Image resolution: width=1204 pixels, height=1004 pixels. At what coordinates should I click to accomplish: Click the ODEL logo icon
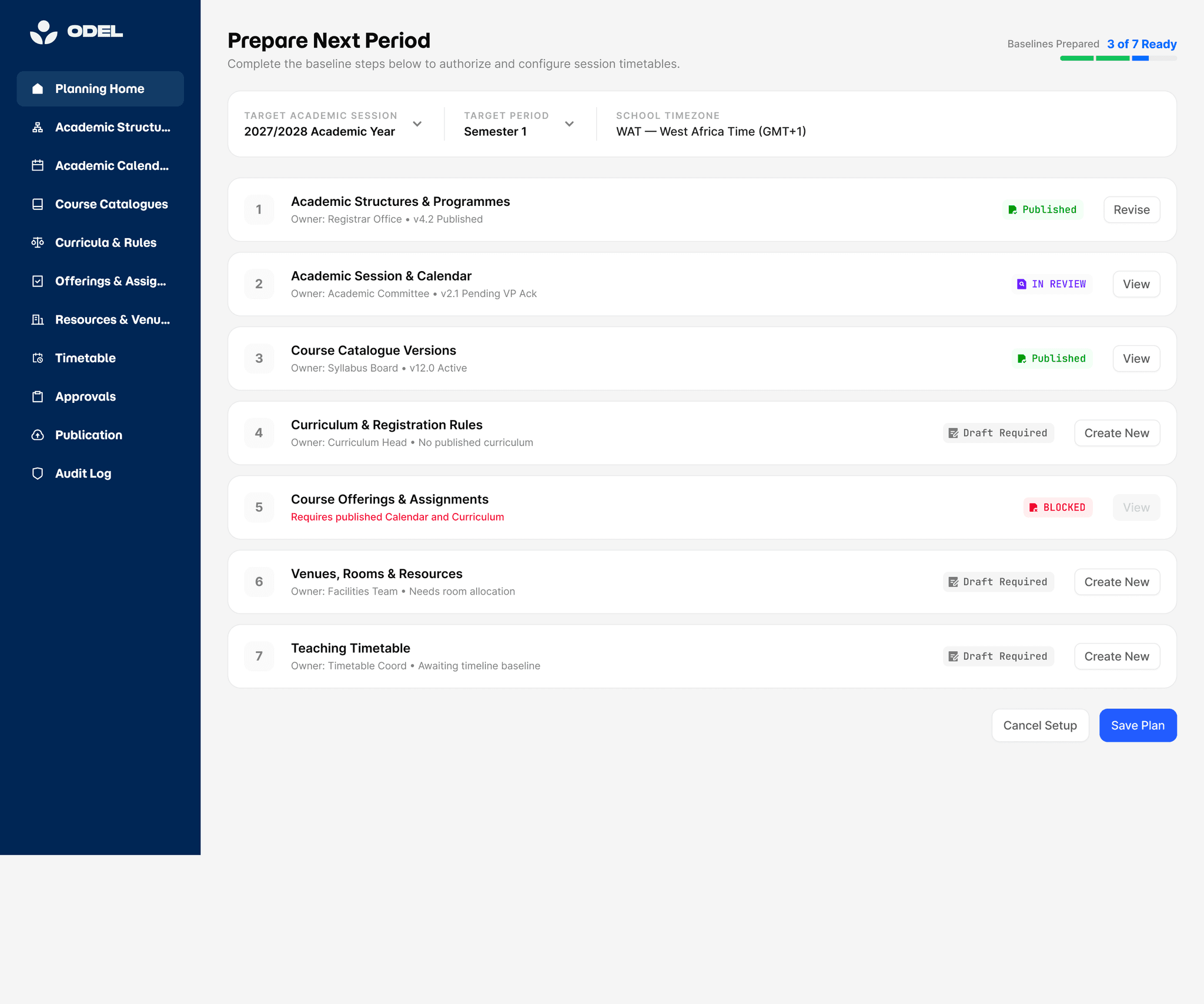(x=44, y=32)
